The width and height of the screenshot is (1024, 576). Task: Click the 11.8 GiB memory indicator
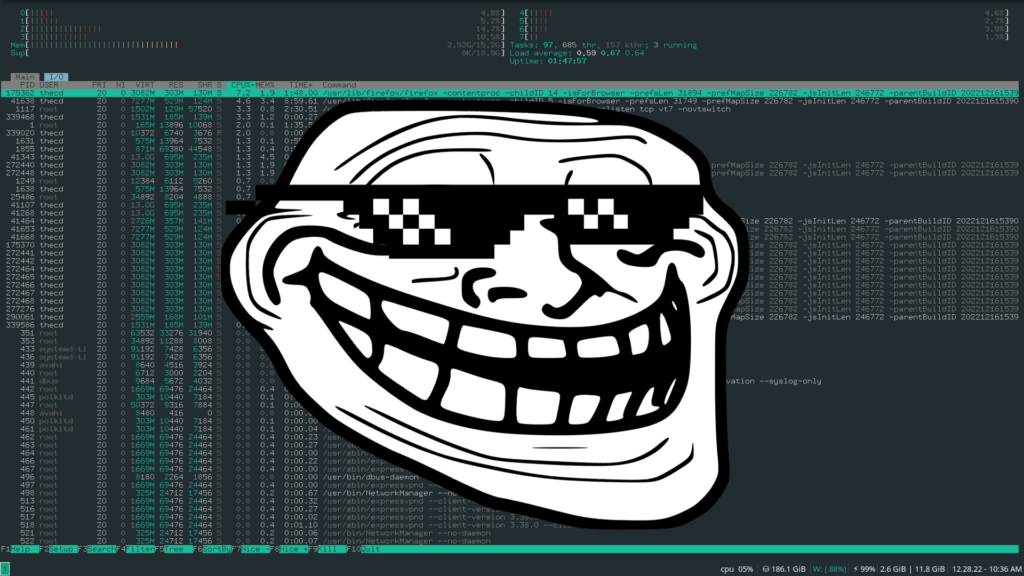coord(930,569)
